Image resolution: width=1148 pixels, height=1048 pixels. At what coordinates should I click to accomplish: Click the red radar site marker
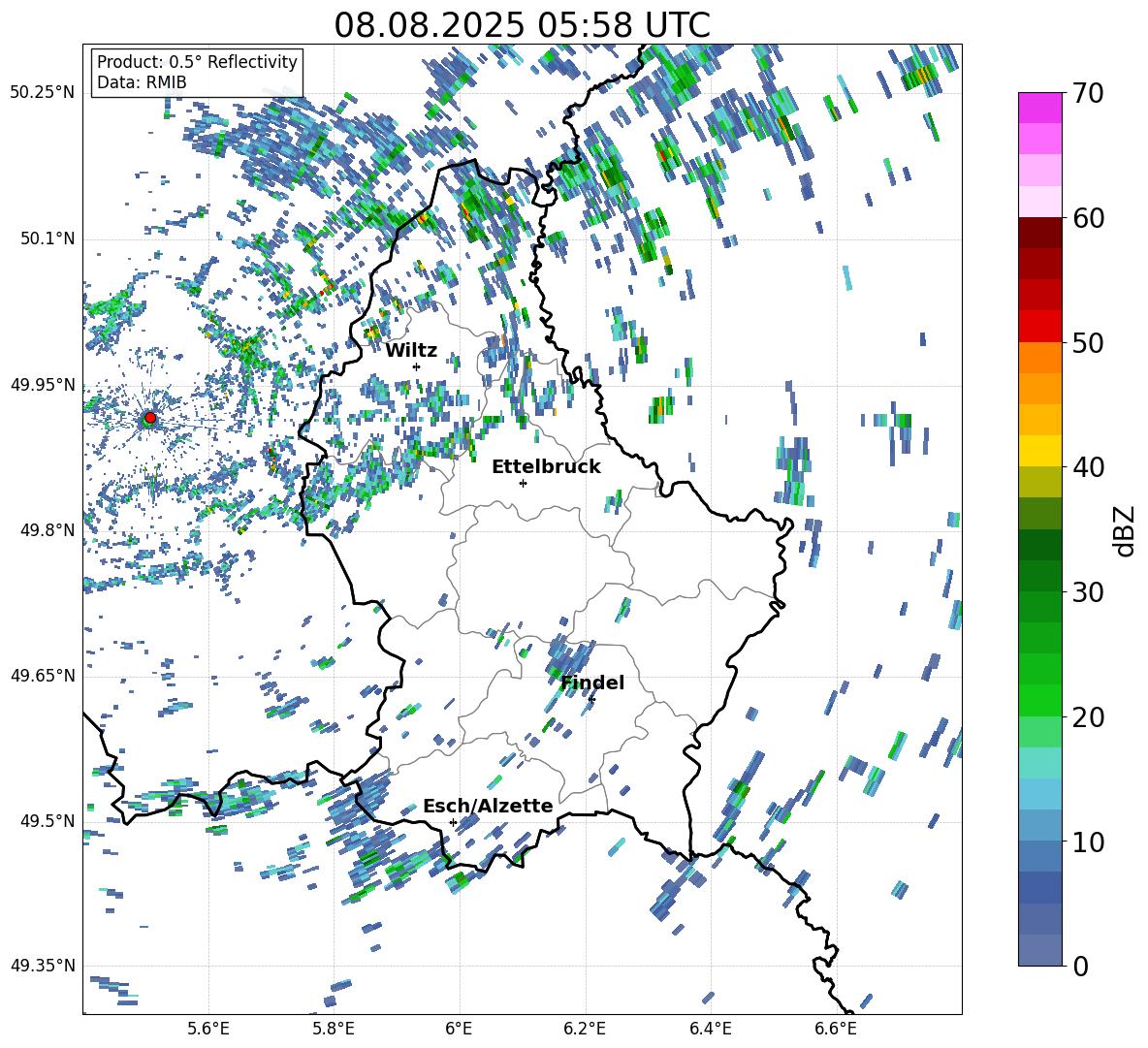tap(150, 418)
